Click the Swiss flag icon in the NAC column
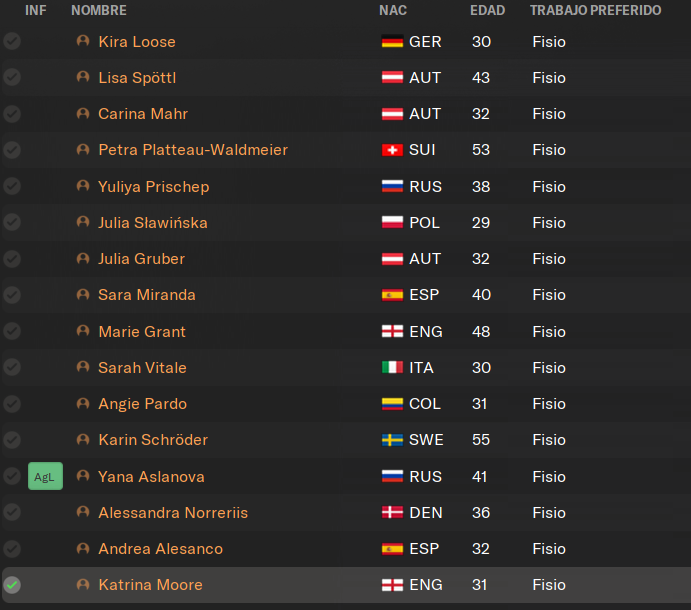This screenshot has width=691, height=610. 392,150
